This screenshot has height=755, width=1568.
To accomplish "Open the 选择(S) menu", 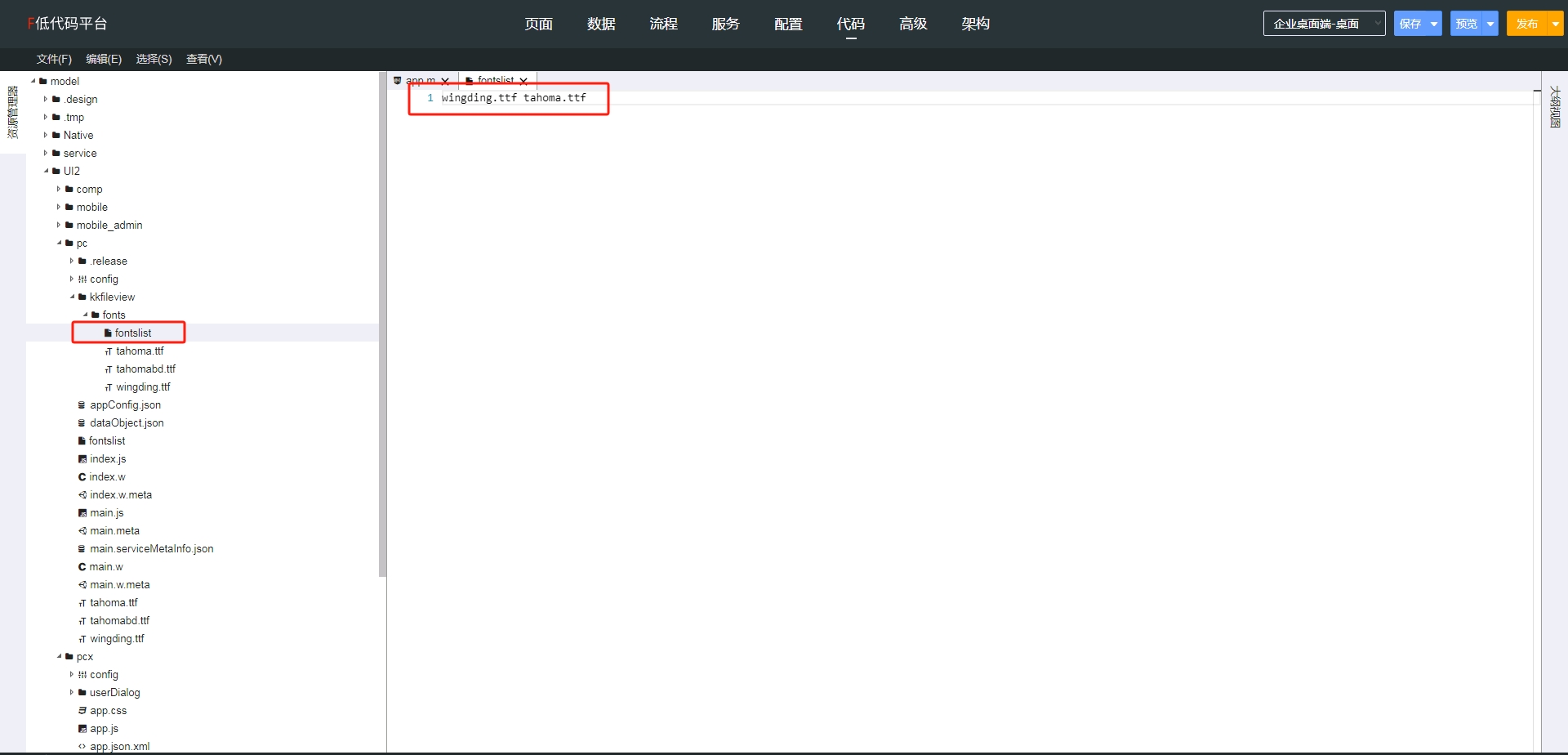I will [x=154, y=59].
